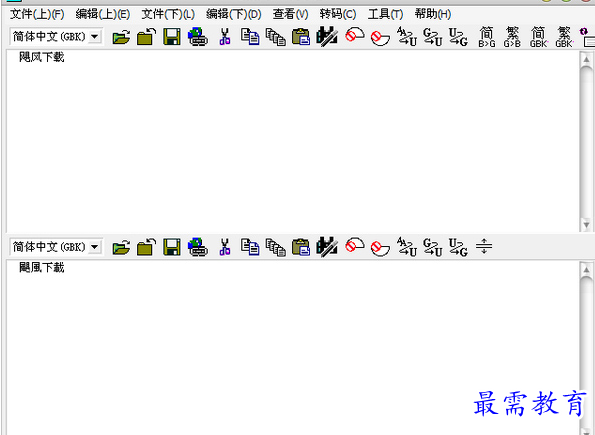Image resolution: width=595 pixels, height=435 pixels.
Task: Open the 文件(下)(L) menu
Action: point(168,14)
